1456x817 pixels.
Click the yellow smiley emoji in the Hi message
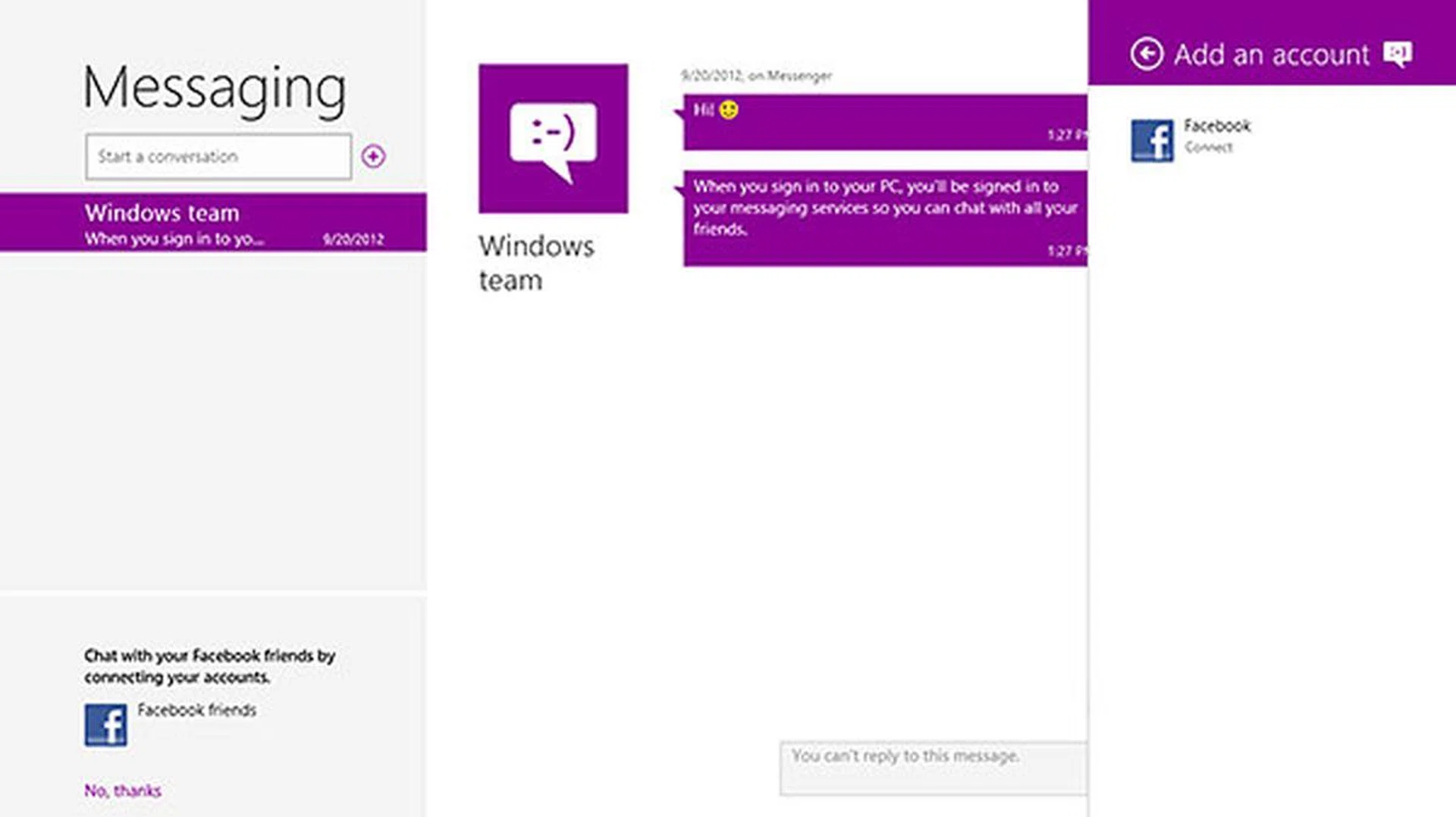tap(729, 111)
